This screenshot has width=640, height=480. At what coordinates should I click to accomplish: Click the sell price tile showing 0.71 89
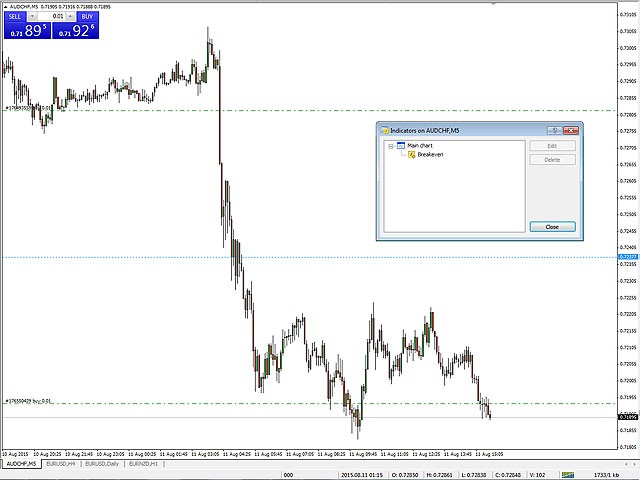(x=28, y=31)
